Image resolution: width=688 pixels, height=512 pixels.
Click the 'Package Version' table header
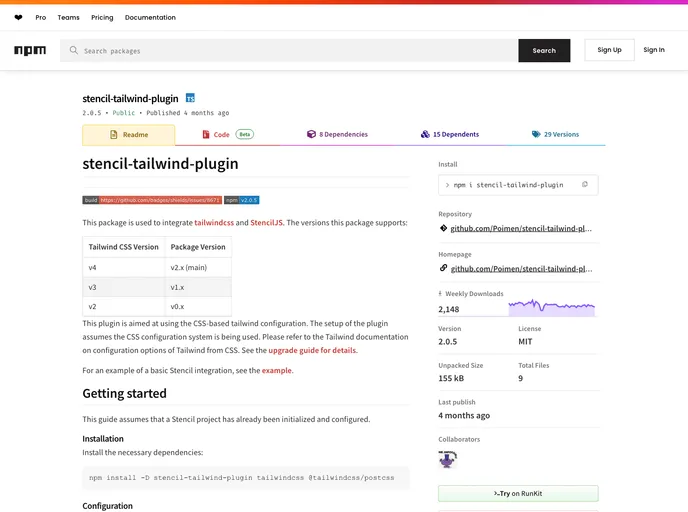coord(198,247)
